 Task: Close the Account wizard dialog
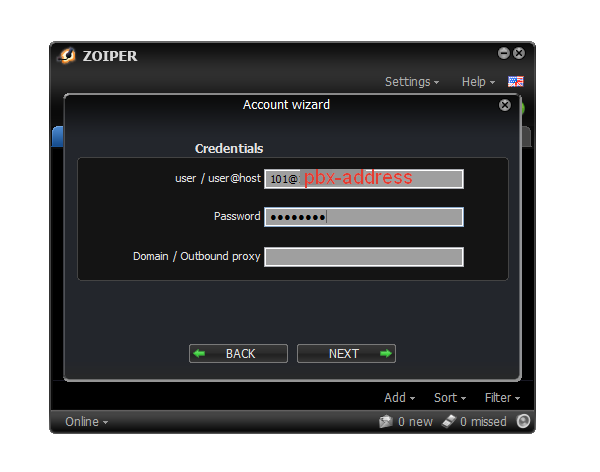point(505,105)
